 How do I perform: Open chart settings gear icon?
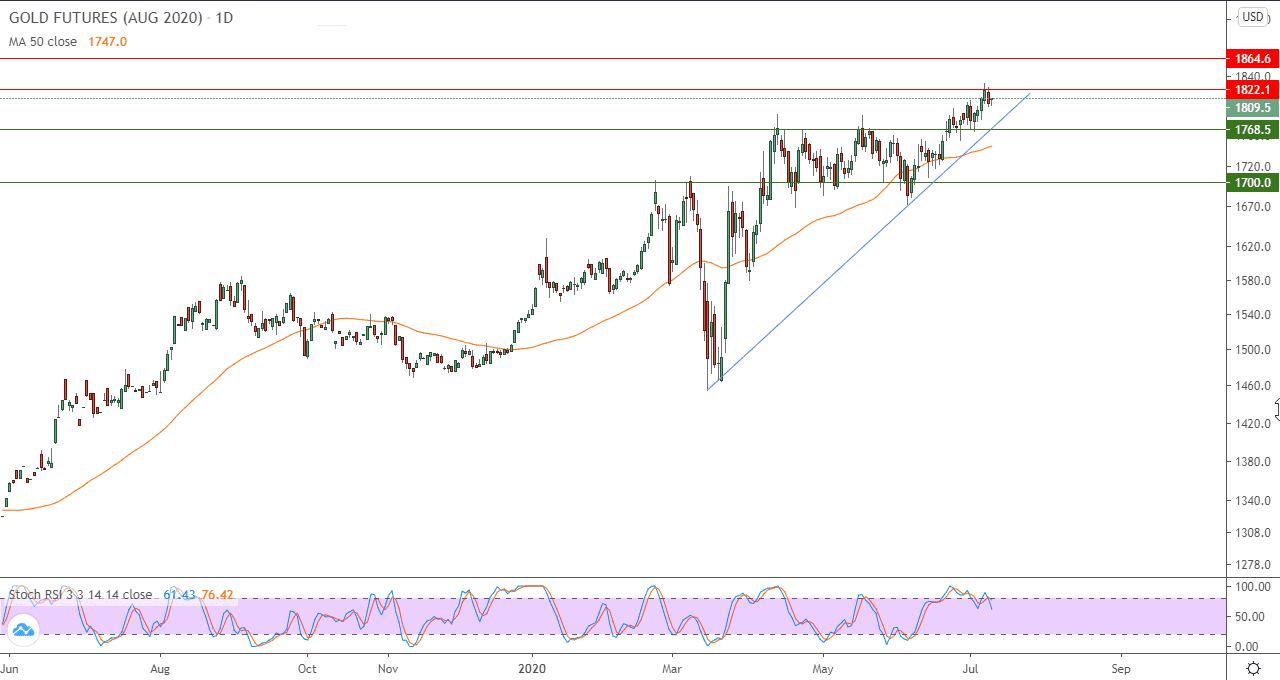[x=1253, y=668]
